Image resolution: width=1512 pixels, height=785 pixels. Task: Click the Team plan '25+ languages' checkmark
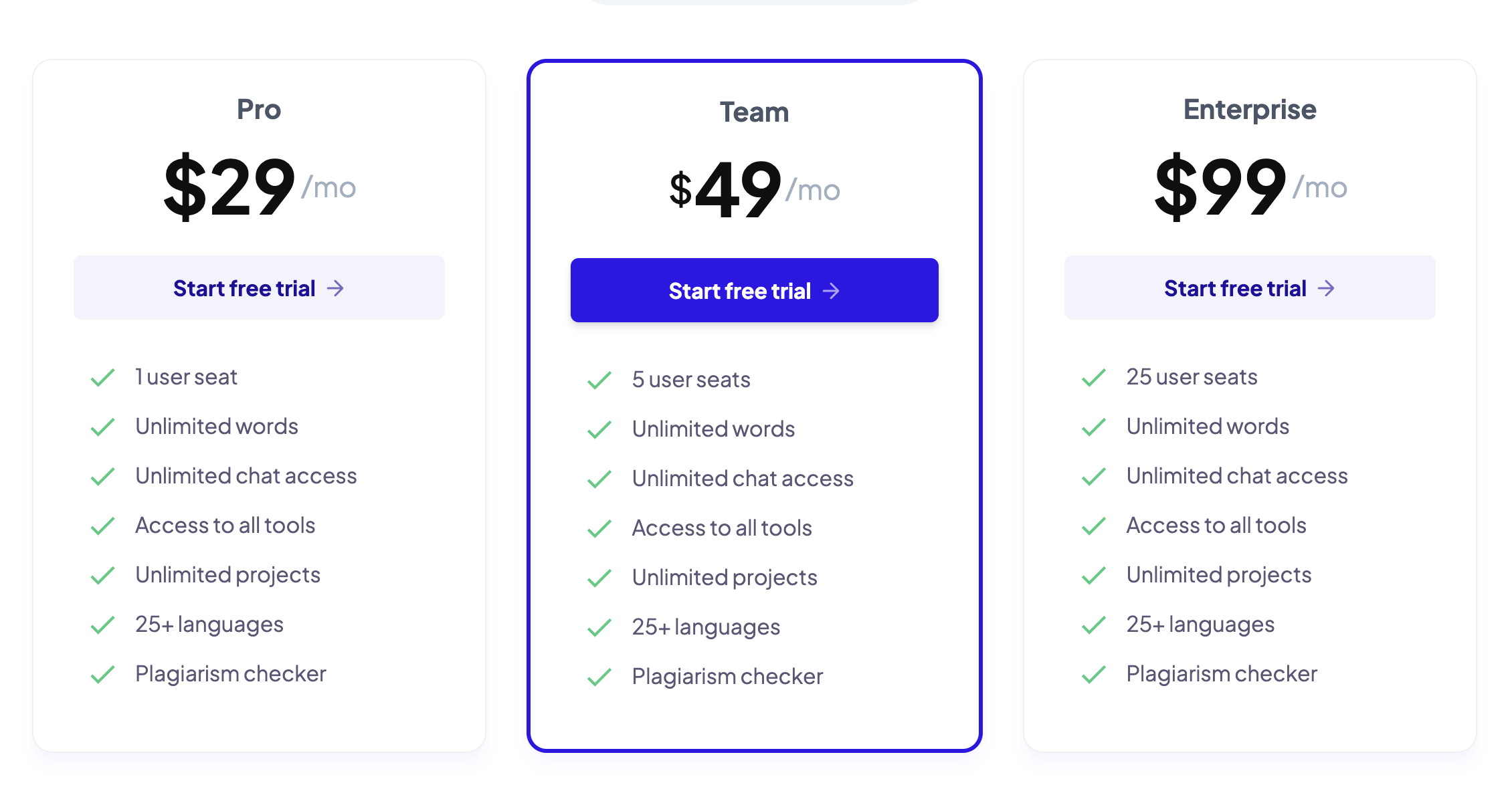coord(599,628)
